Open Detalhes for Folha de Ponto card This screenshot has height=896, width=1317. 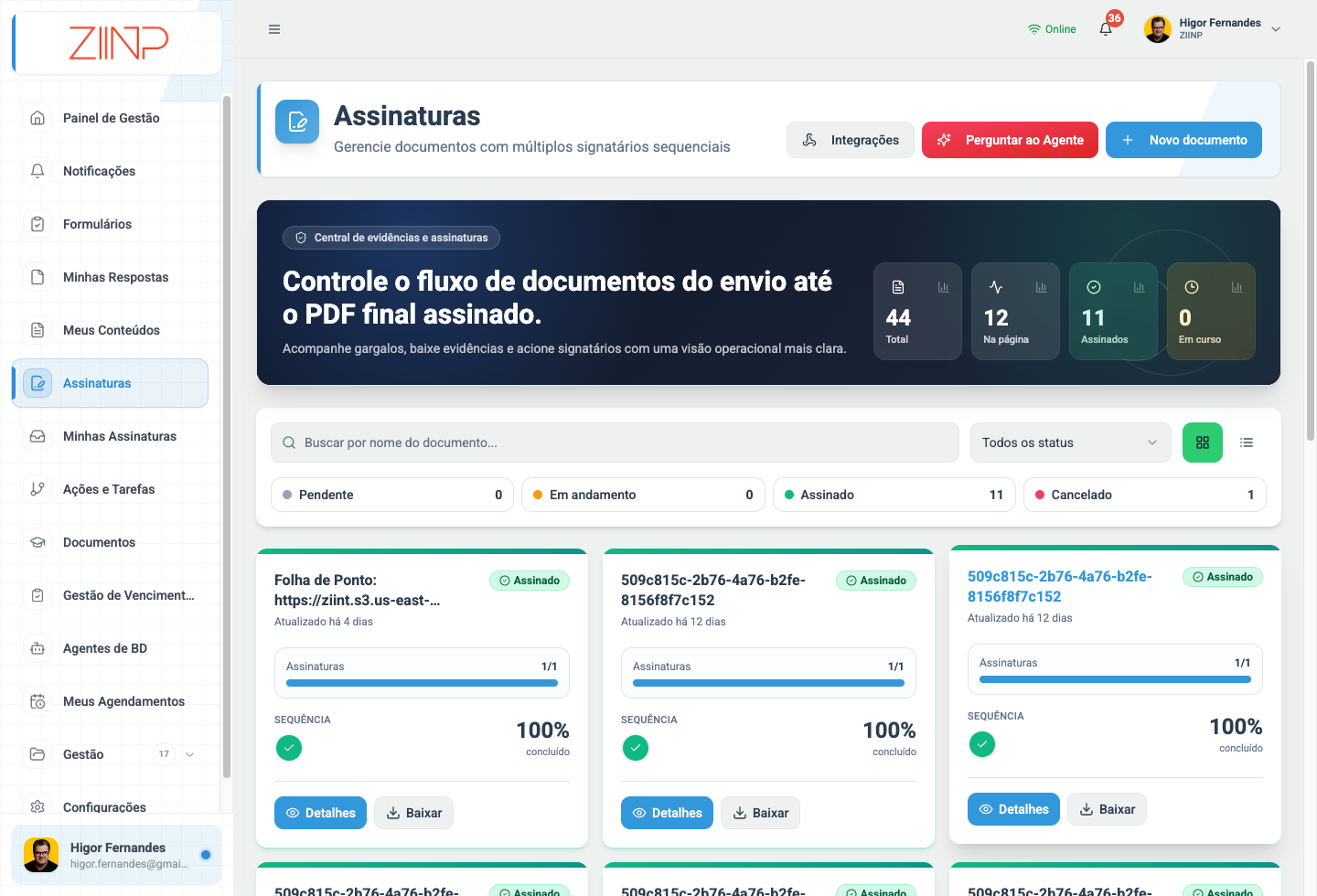tap(320, 813)
